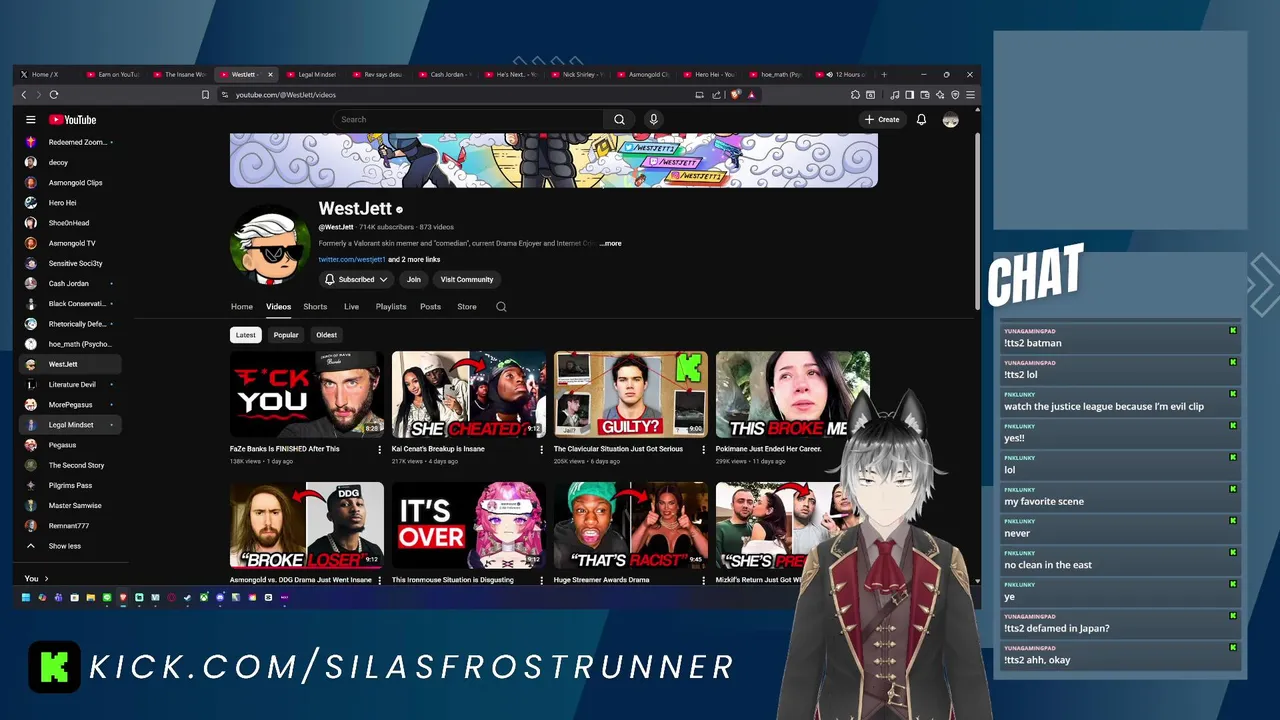This screenshot has width=1280, height=720.
Task: Switch to channel Shorts tab
Action: 315,307
